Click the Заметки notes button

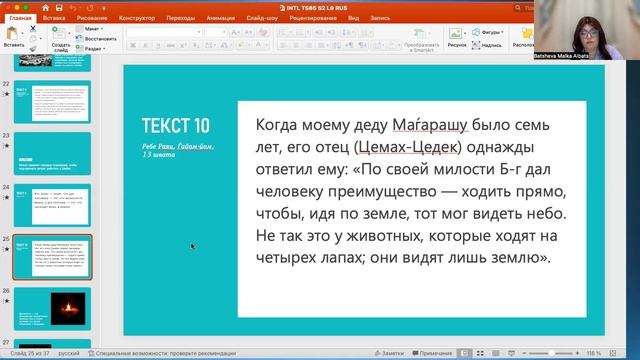(x=389, y=353)
